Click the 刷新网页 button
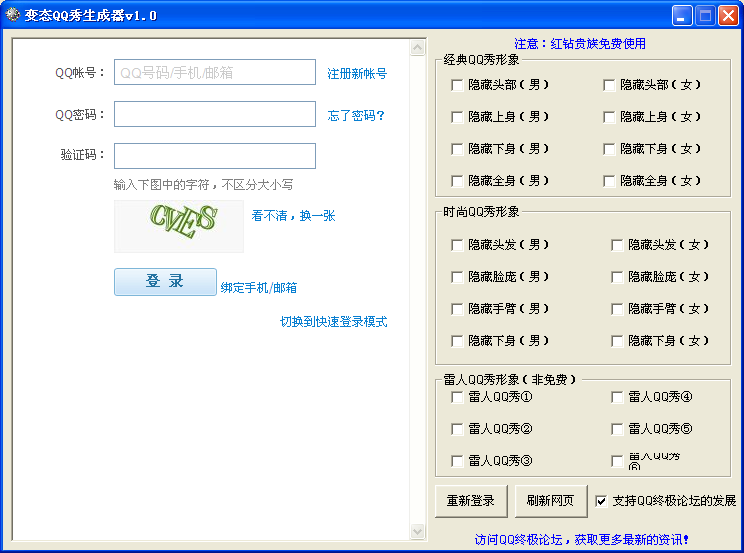Viewport: 744px width, 553px height. [x=551, y=501]
